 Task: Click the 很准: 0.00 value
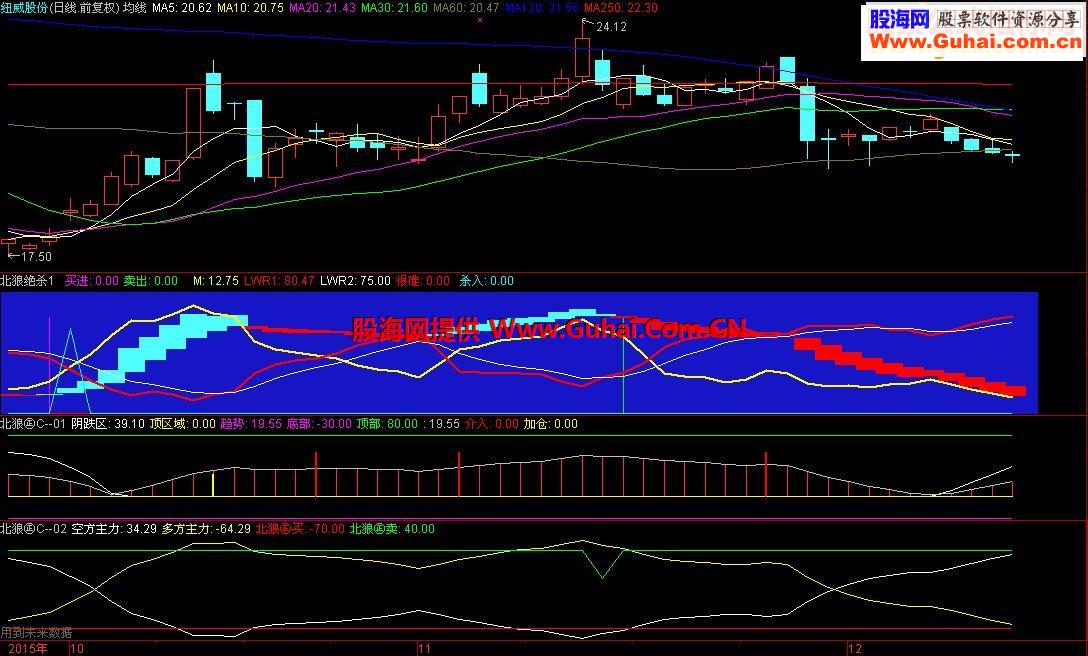coord(423,281)
